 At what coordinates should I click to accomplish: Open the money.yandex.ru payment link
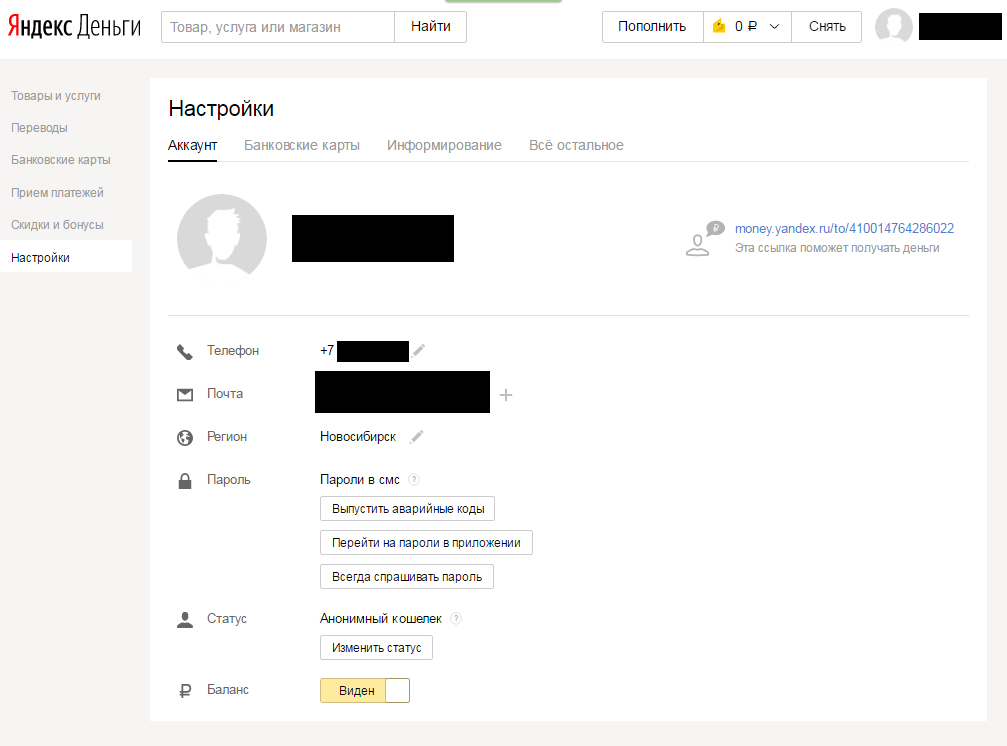tap(844, 228)
